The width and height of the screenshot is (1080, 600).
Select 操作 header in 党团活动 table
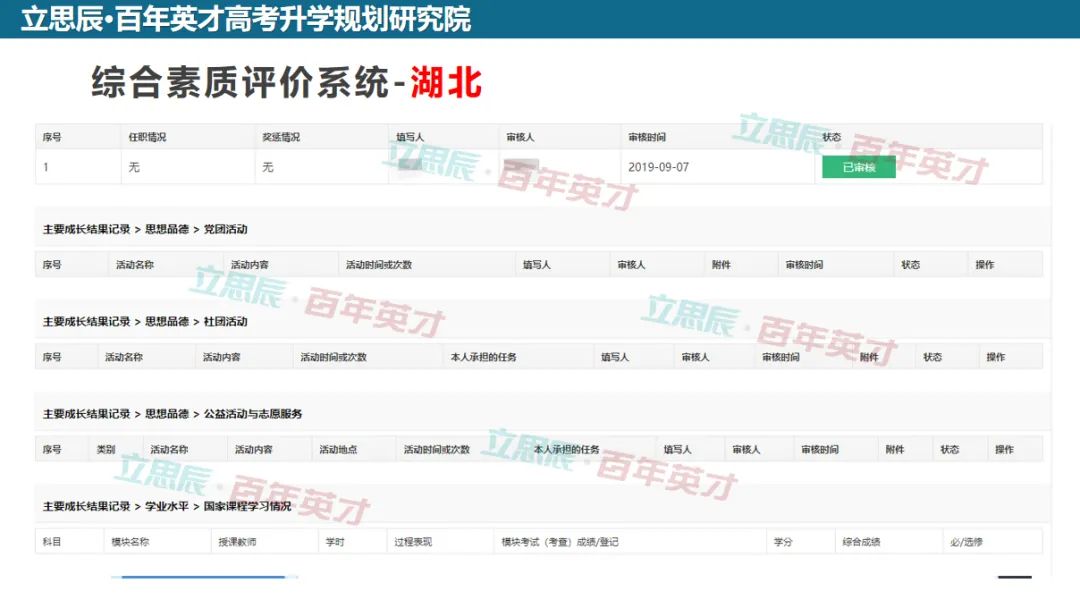point(985,265)
